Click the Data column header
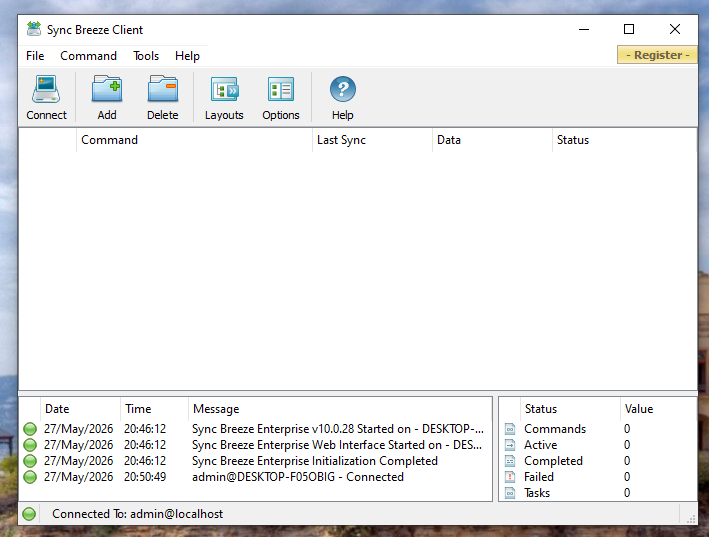 492,140
